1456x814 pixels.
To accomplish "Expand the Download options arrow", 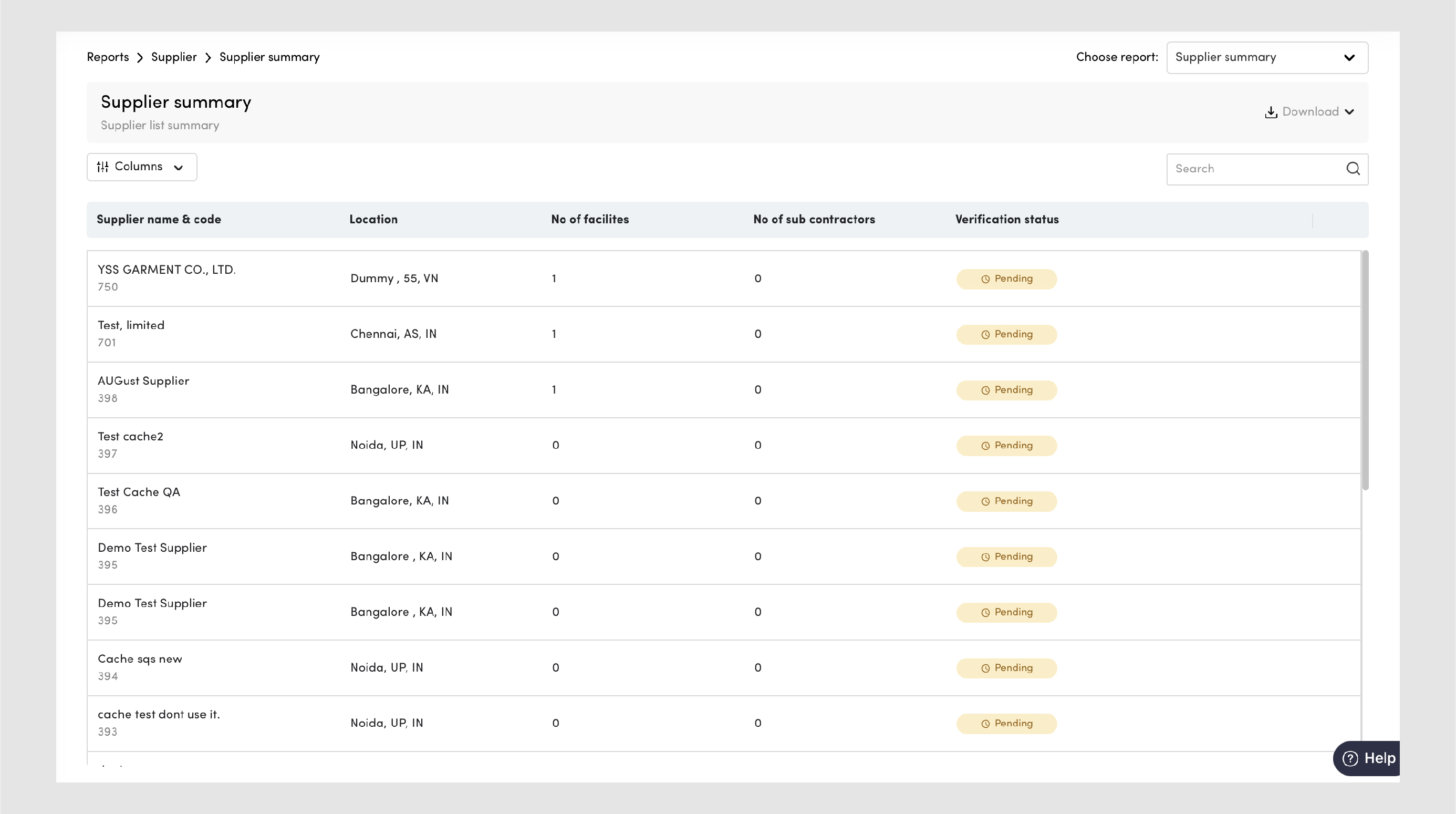I will (1350, 112).
